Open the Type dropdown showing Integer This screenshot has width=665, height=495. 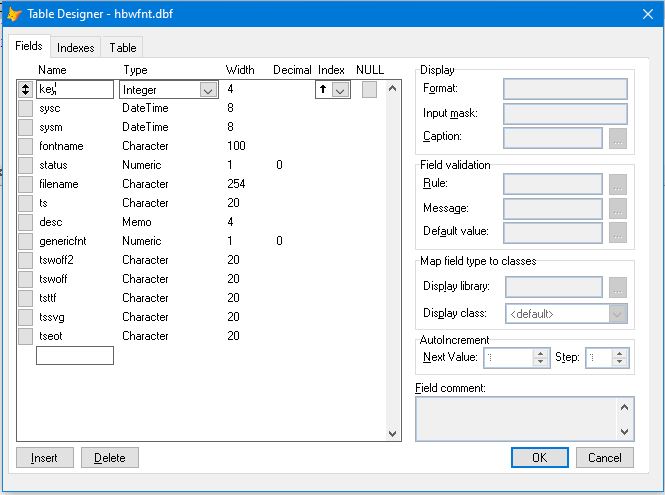click(208, 90)
